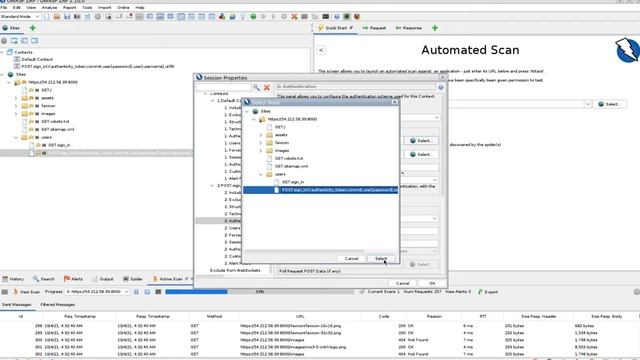Click OK in Session Properties dialog
This screenshot has width=640, height=360.
tap(432, 283)
